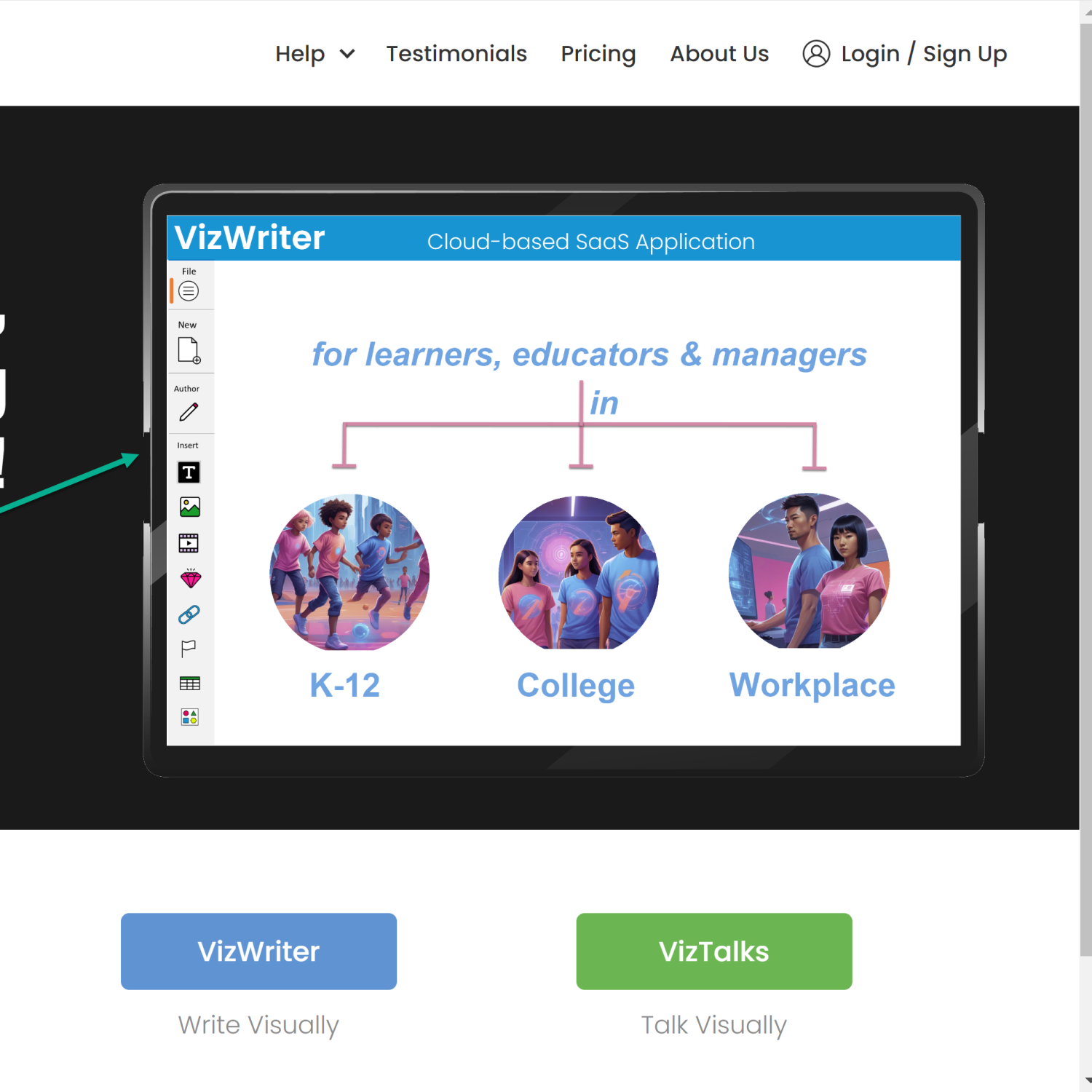Select the Author pencil icon

(x=189, y=412)
